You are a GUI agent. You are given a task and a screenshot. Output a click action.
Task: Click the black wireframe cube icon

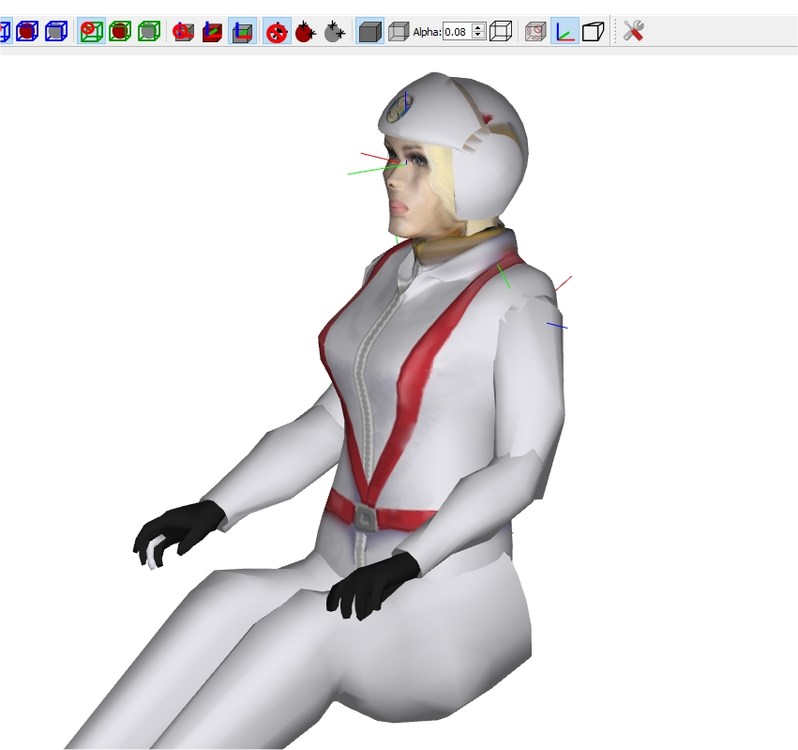click(x=500, y=32)
